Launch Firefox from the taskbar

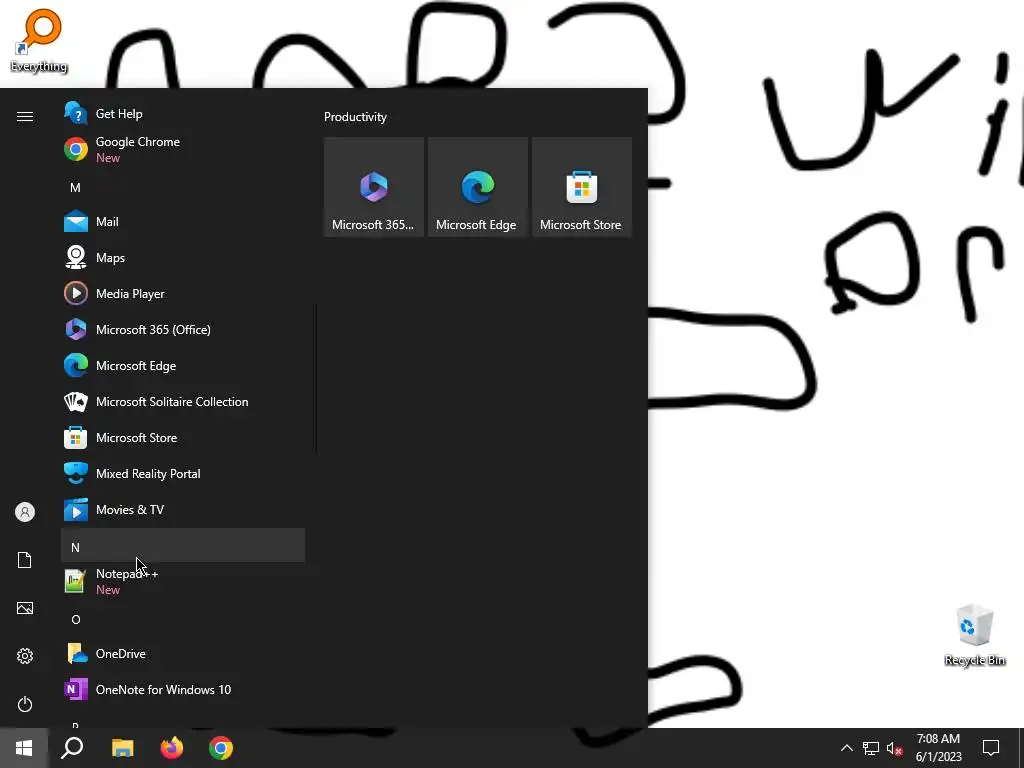coord(172,748)
